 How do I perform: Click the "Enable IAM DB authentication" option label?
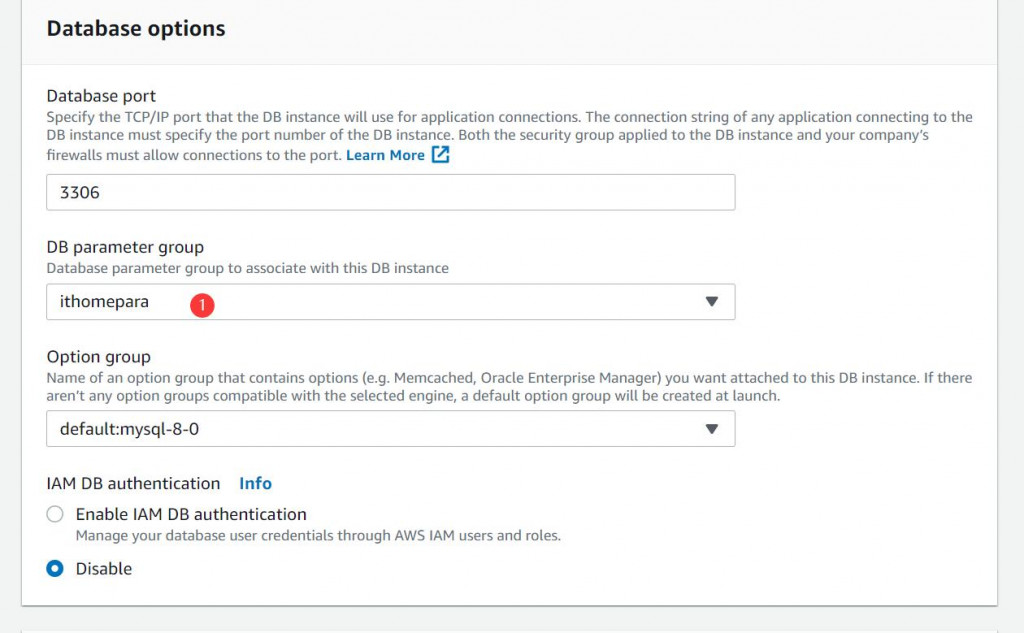click(191, 514)
